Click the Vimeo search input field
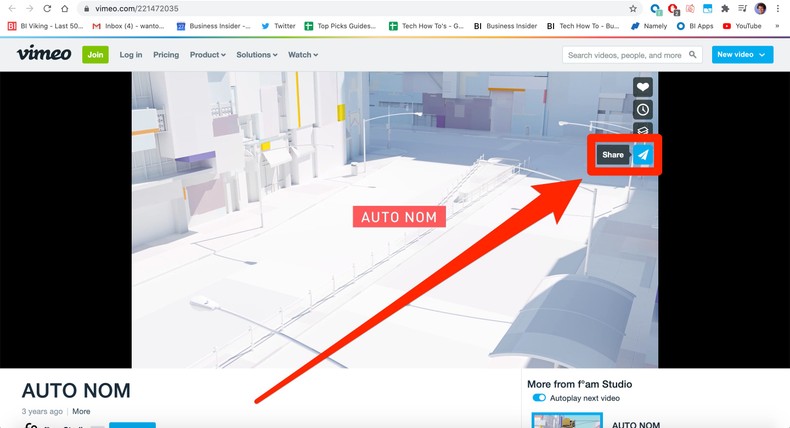Screen dimensions: 790x428 (625, 55)
